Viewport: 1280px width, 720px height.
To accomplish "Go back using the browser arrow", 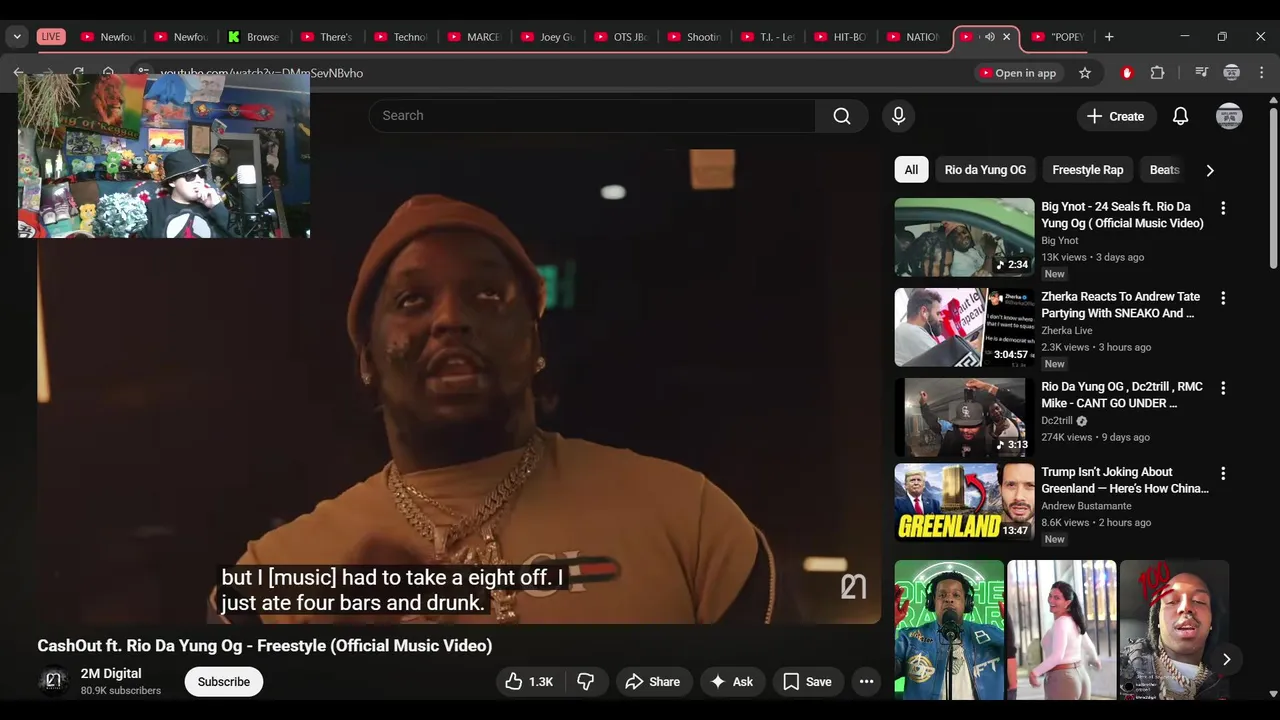I will [x=19, y=73].
